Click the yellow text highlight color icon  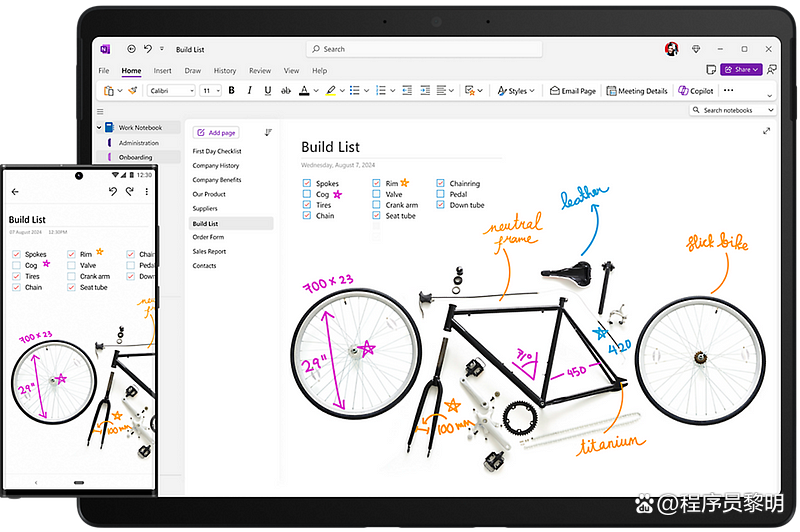(330, 91)
